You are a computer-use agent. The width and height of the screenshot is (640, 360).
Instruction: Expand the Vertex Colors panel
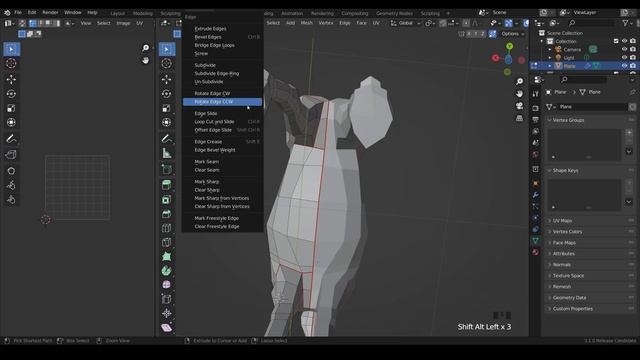coord(590,231)
